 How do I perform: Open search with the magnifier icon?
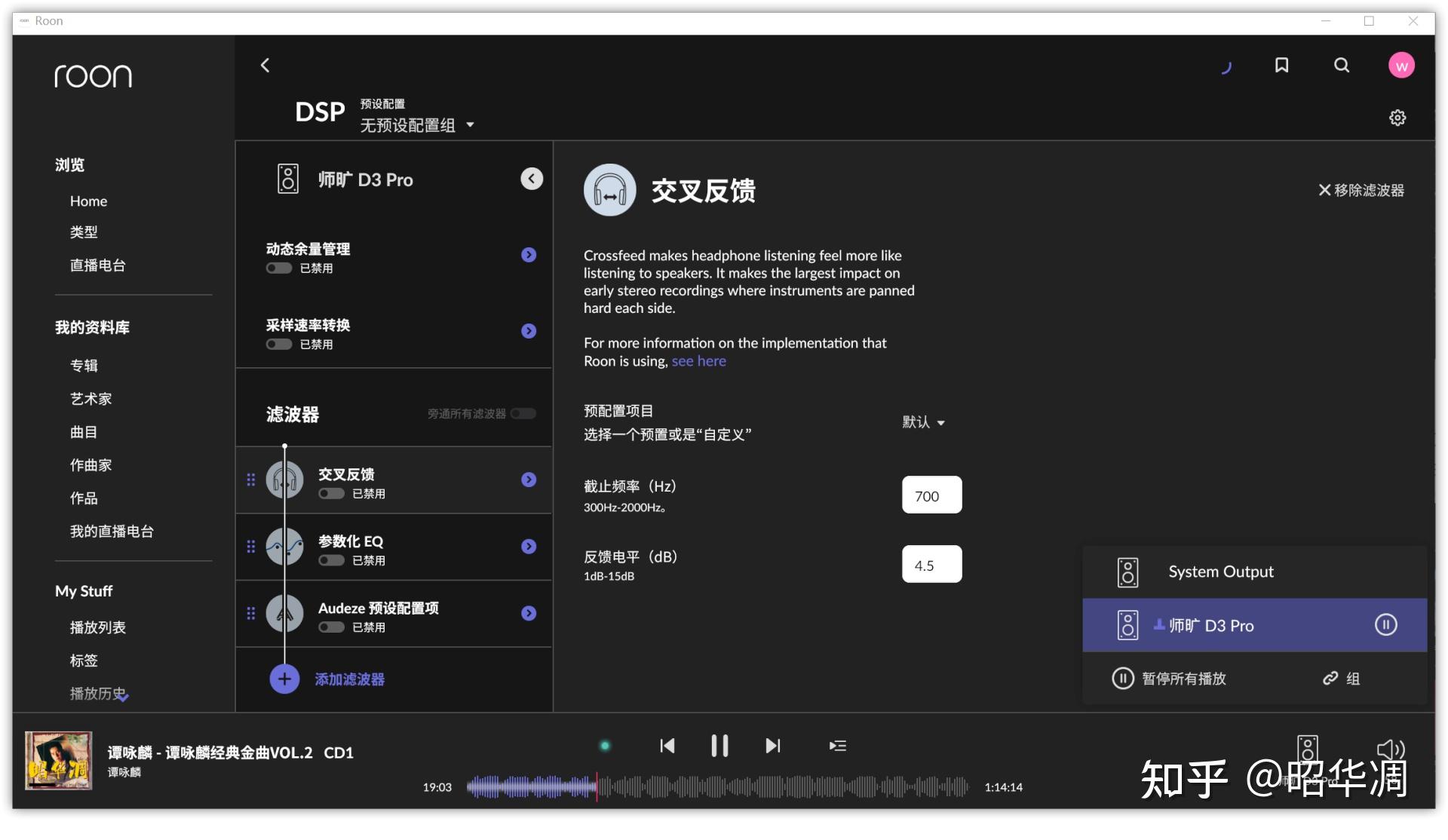1342,66
